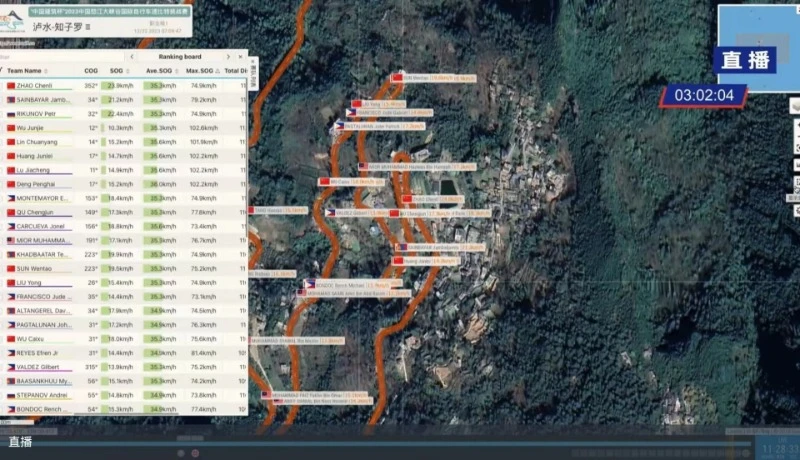The height and width of the screenshot is (460, 800).
Task: Click SUN Wentao rider label on map
Action: tap(434, 78)
